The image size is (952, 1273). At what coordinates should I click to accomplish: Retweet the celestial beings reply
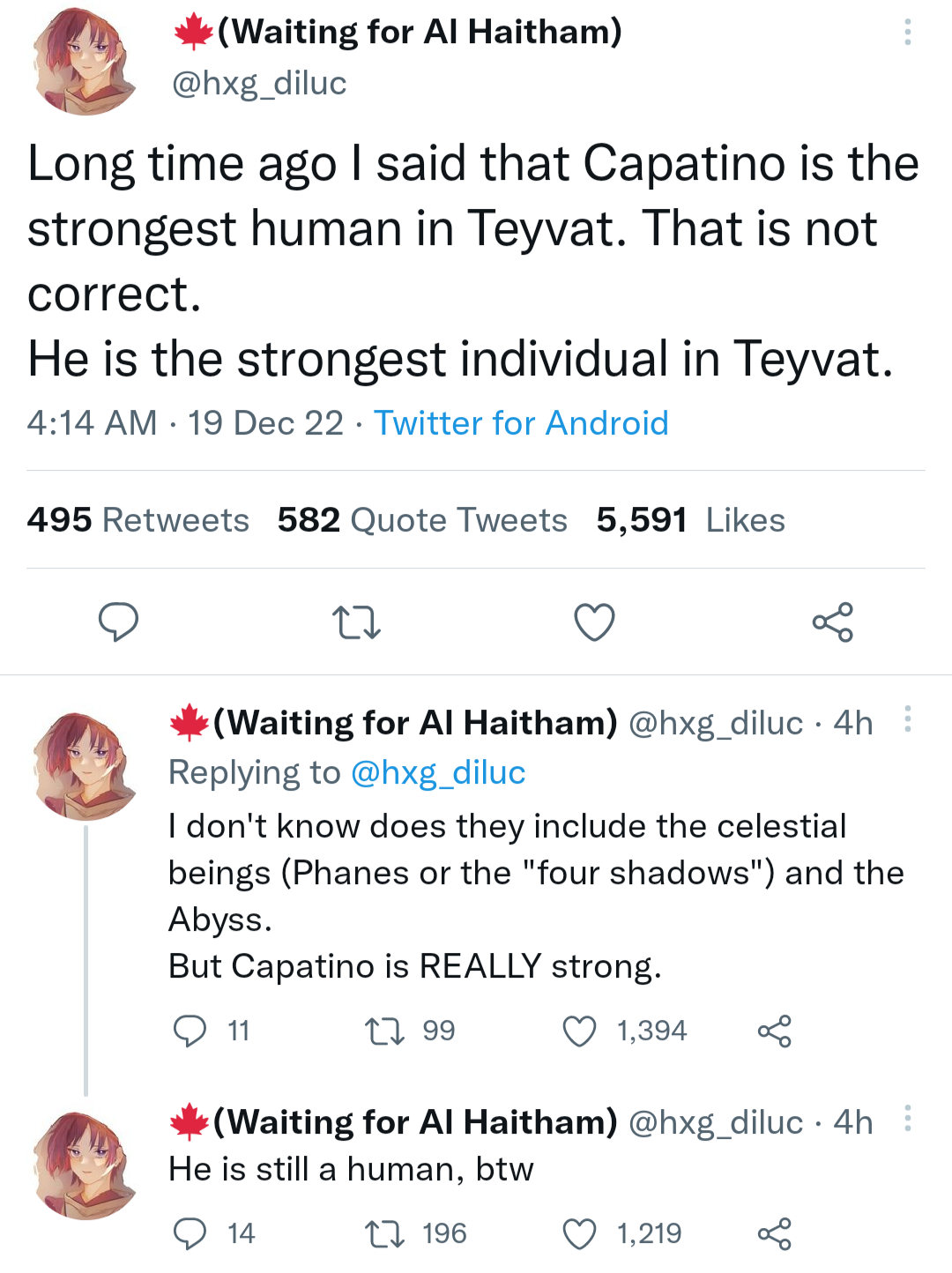[385, 1031]
